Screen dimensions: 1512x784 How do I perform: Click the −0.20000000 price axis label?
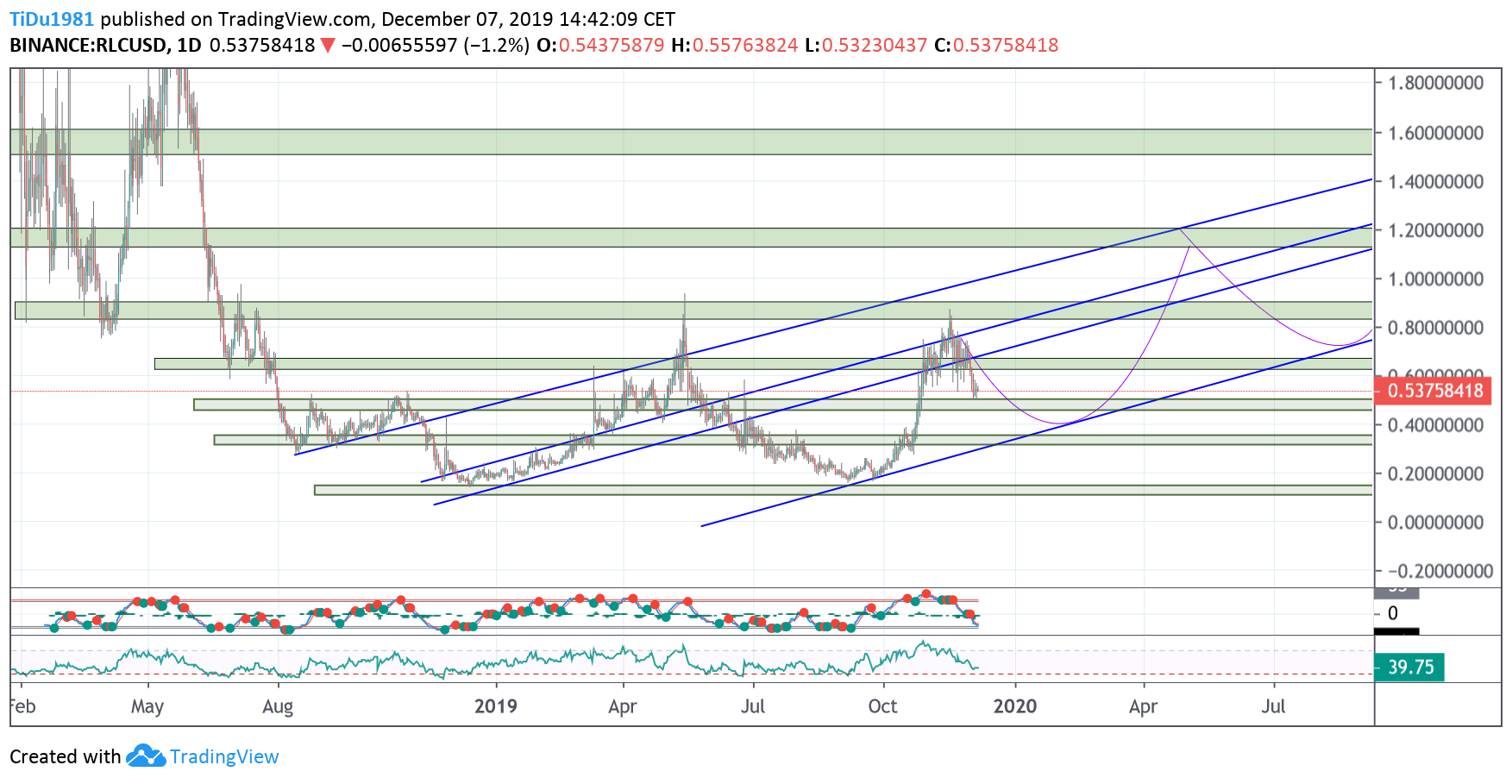click(1440, 571)
